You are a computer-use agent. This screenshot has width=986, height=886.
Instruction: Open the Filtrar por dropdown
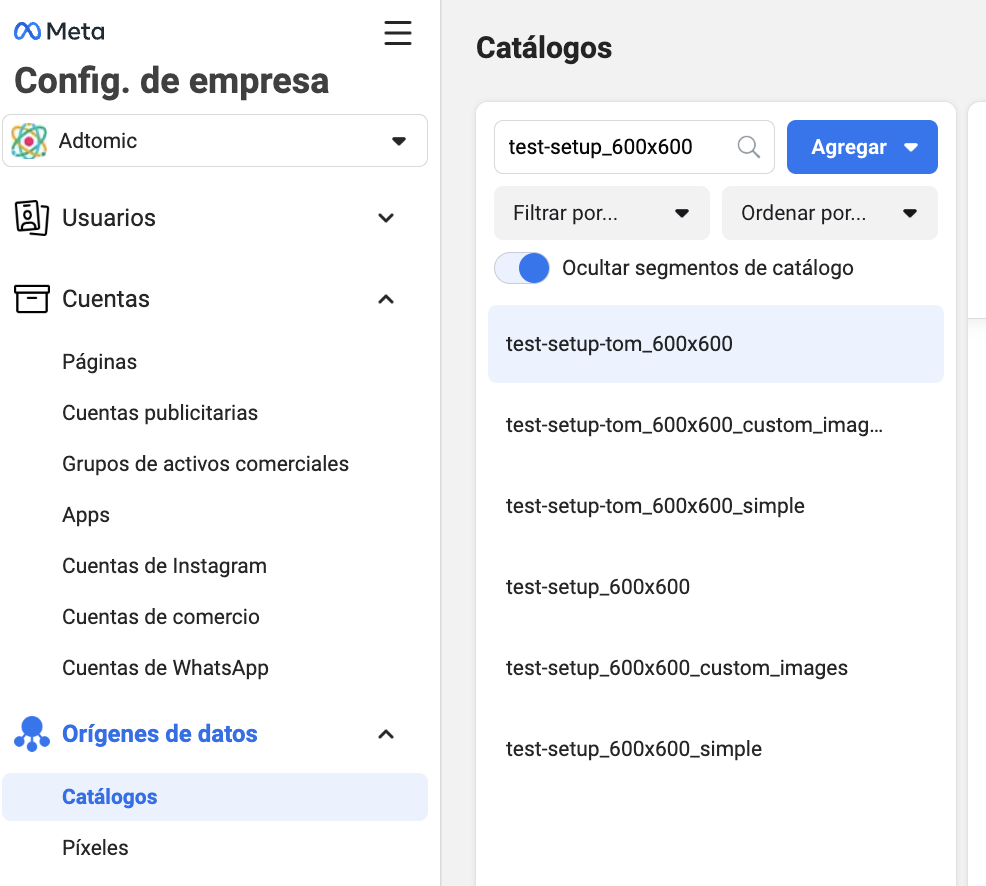point(602,213)
